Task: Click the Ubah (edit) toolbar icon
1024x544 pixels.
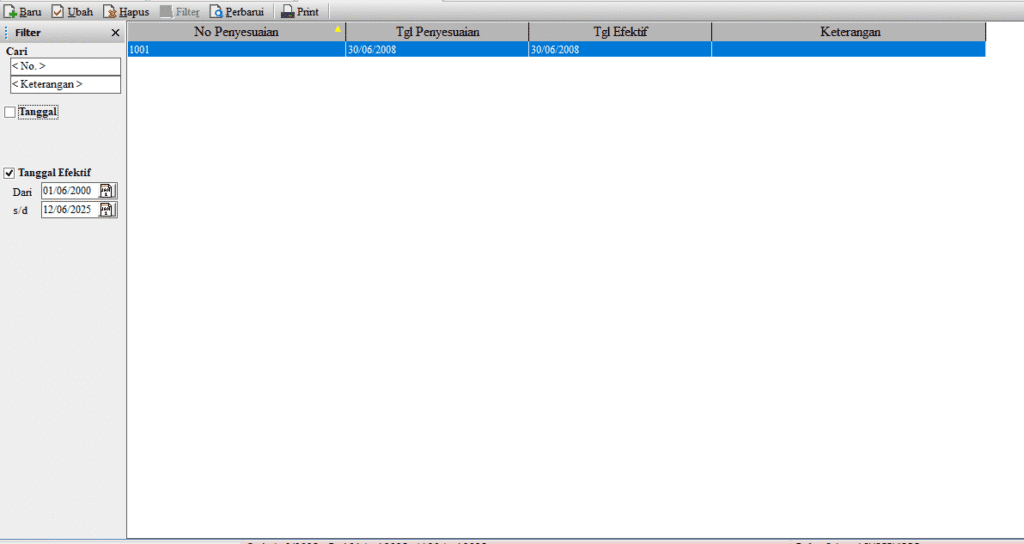Action: 58,12
